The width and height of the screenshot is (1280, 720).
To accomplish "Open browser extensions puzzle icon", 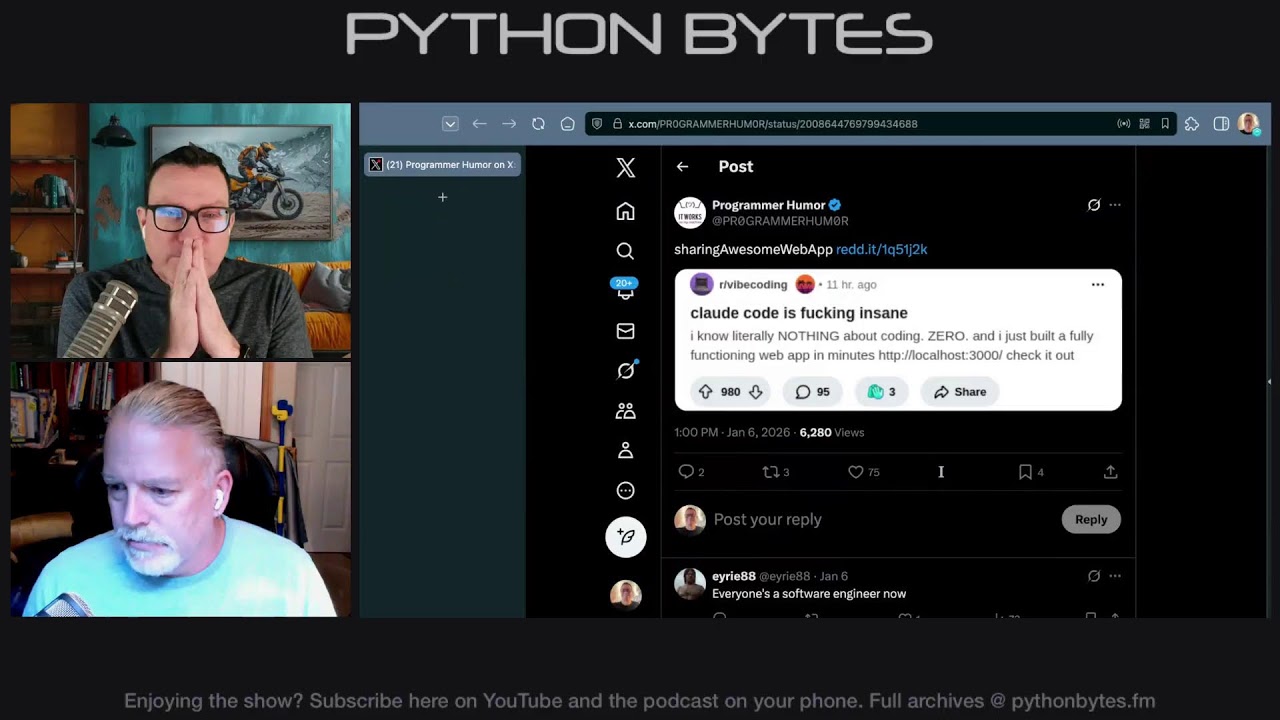I will point(1192,123).
